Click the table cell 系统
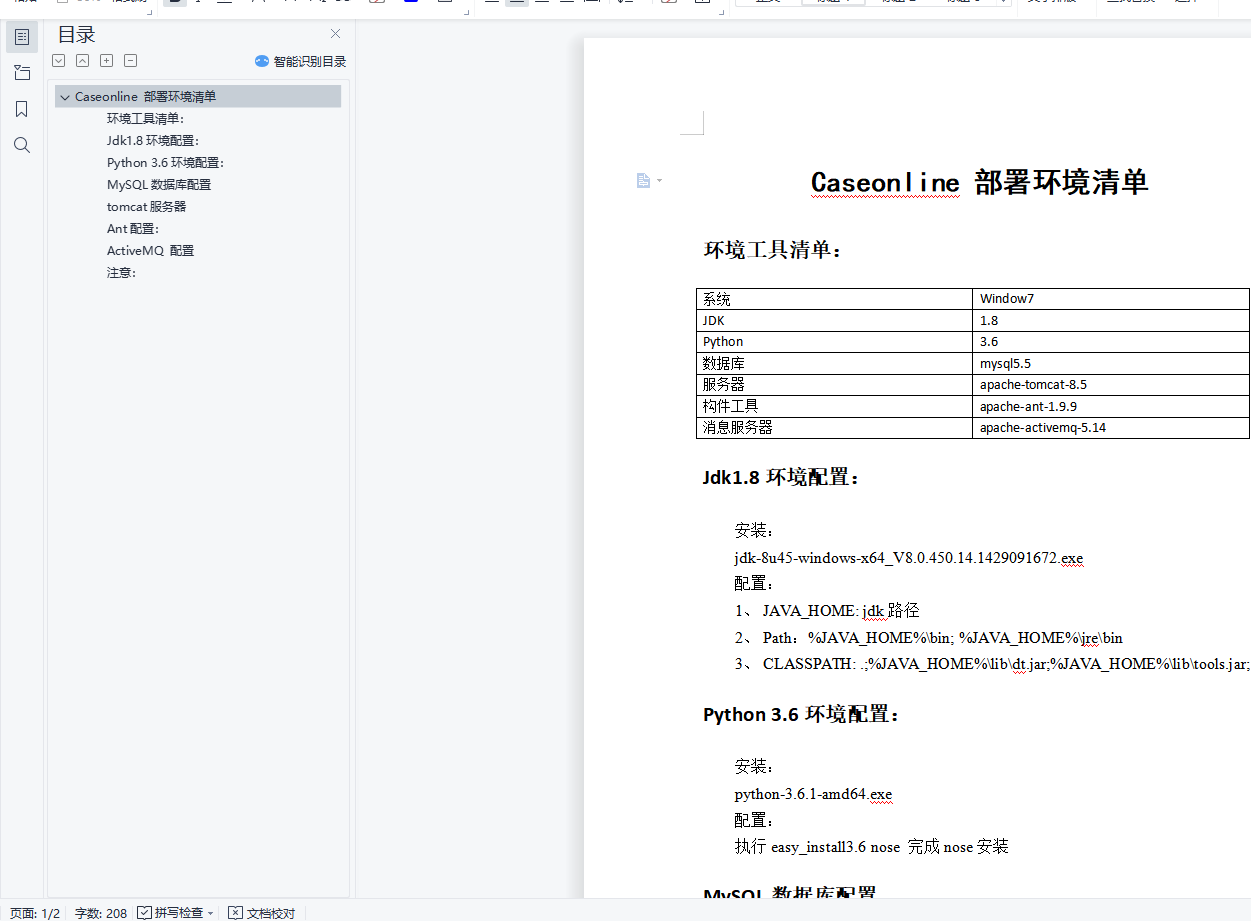 pos(834,299)
